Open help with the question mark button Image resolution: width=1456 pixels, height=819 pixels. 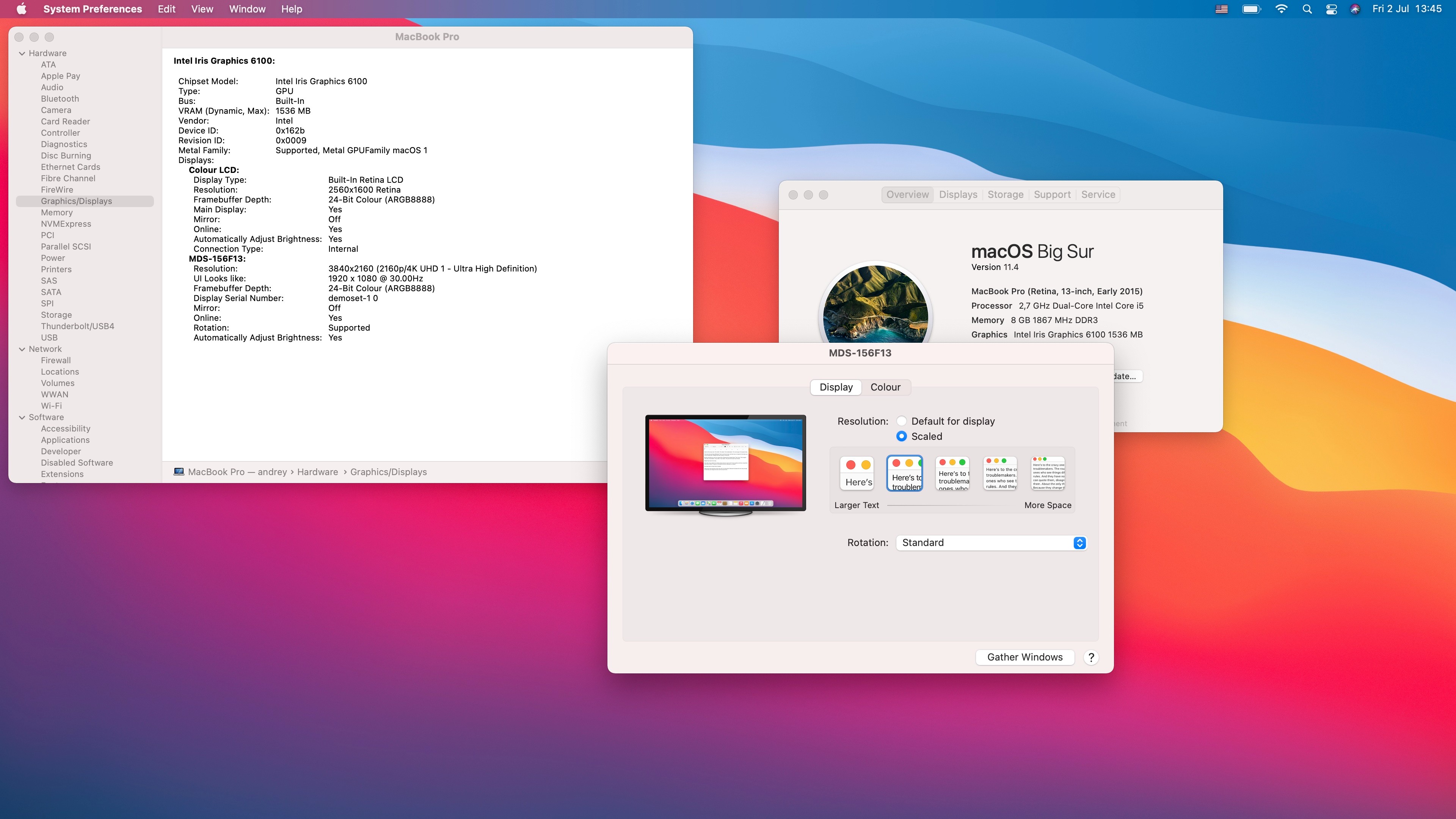1092,657
